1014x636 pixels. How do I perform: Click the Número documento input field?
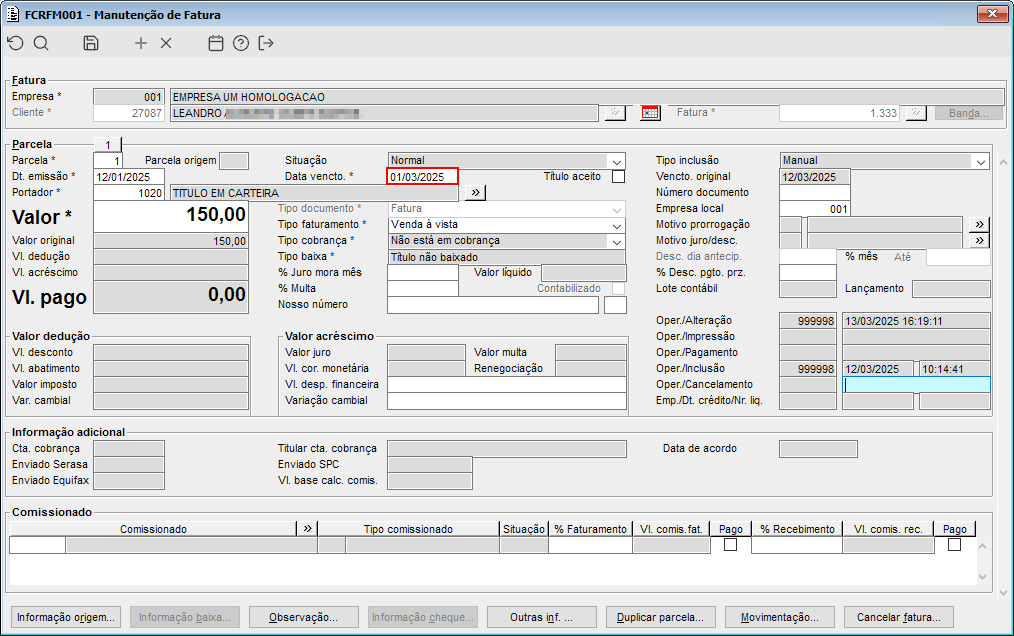click(814, 193)
